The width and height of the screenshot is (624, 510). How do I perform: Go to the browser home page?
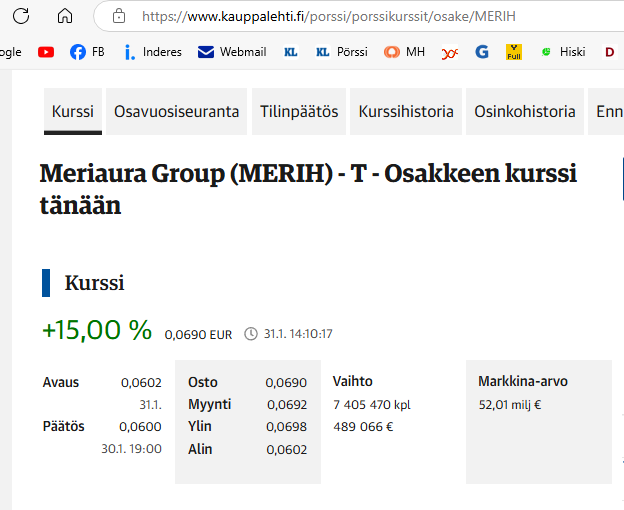[65, 16]
